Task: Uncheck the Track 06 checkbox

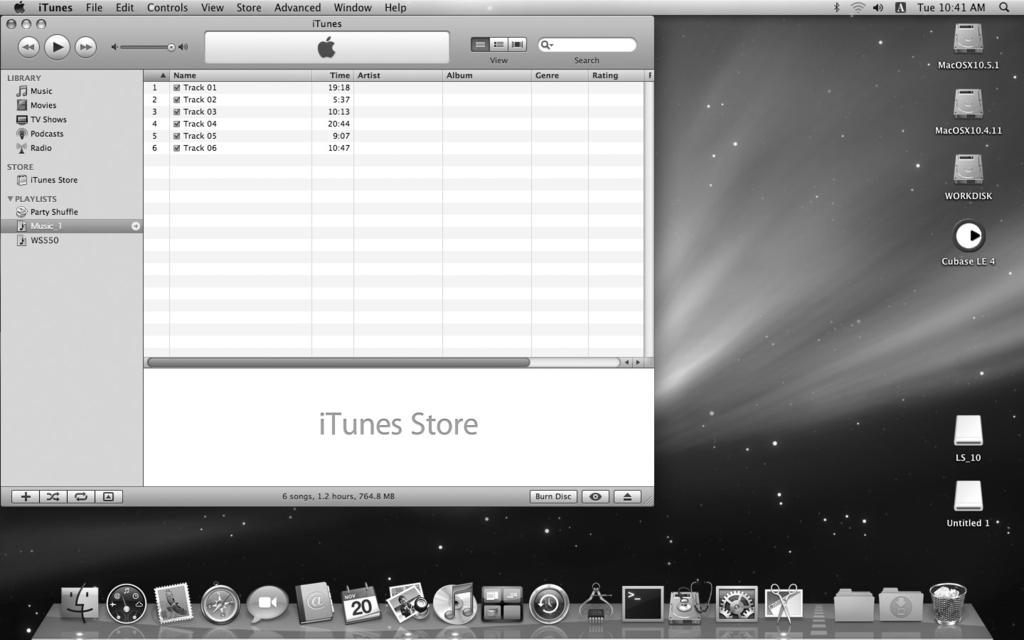Action: point(177,148)
